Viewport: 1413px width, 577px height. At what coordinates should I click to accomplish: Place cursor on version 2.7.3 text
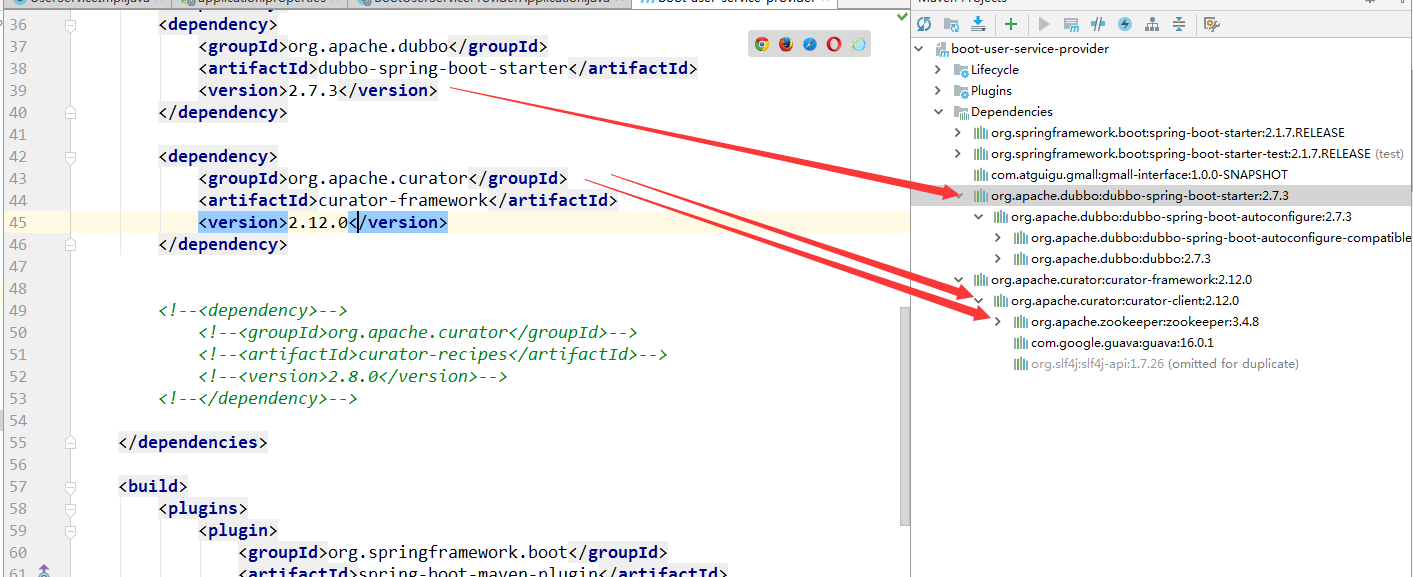click(x=313, y=90)
